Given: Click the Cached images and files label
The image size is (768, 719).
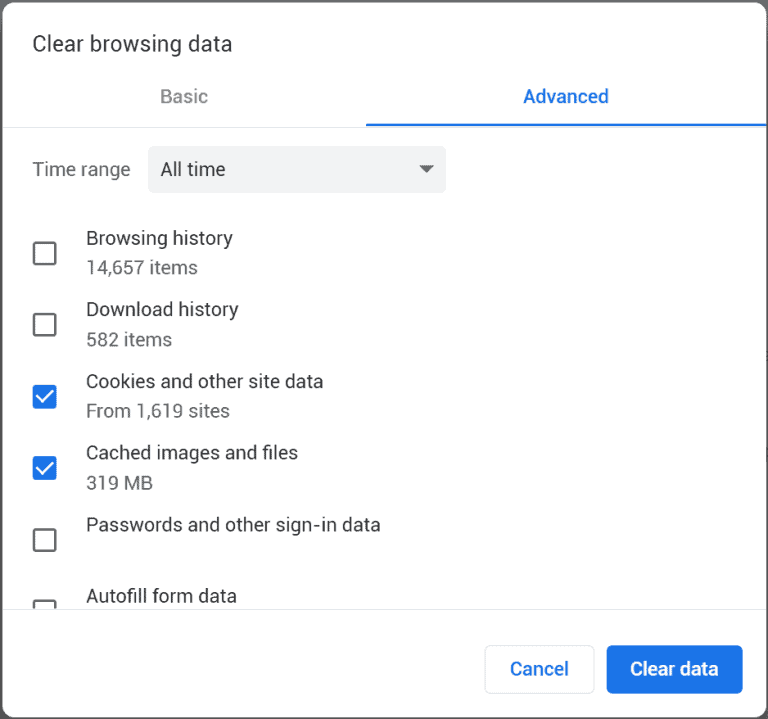Looking at the screenshot, I should tap(192, 453).
